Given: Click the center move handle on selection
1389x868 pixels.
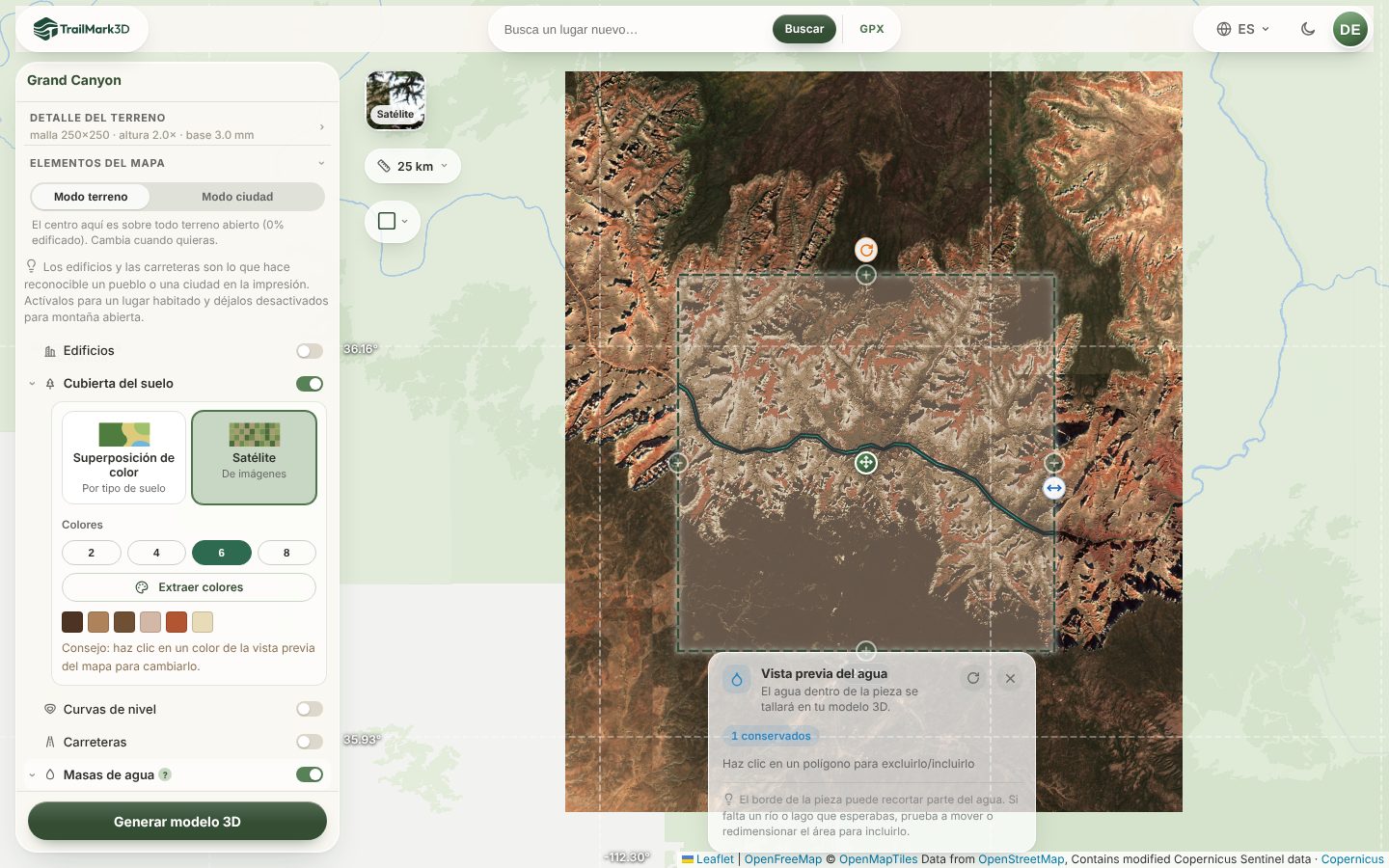Looking at the screenshot, I should 866,463.
